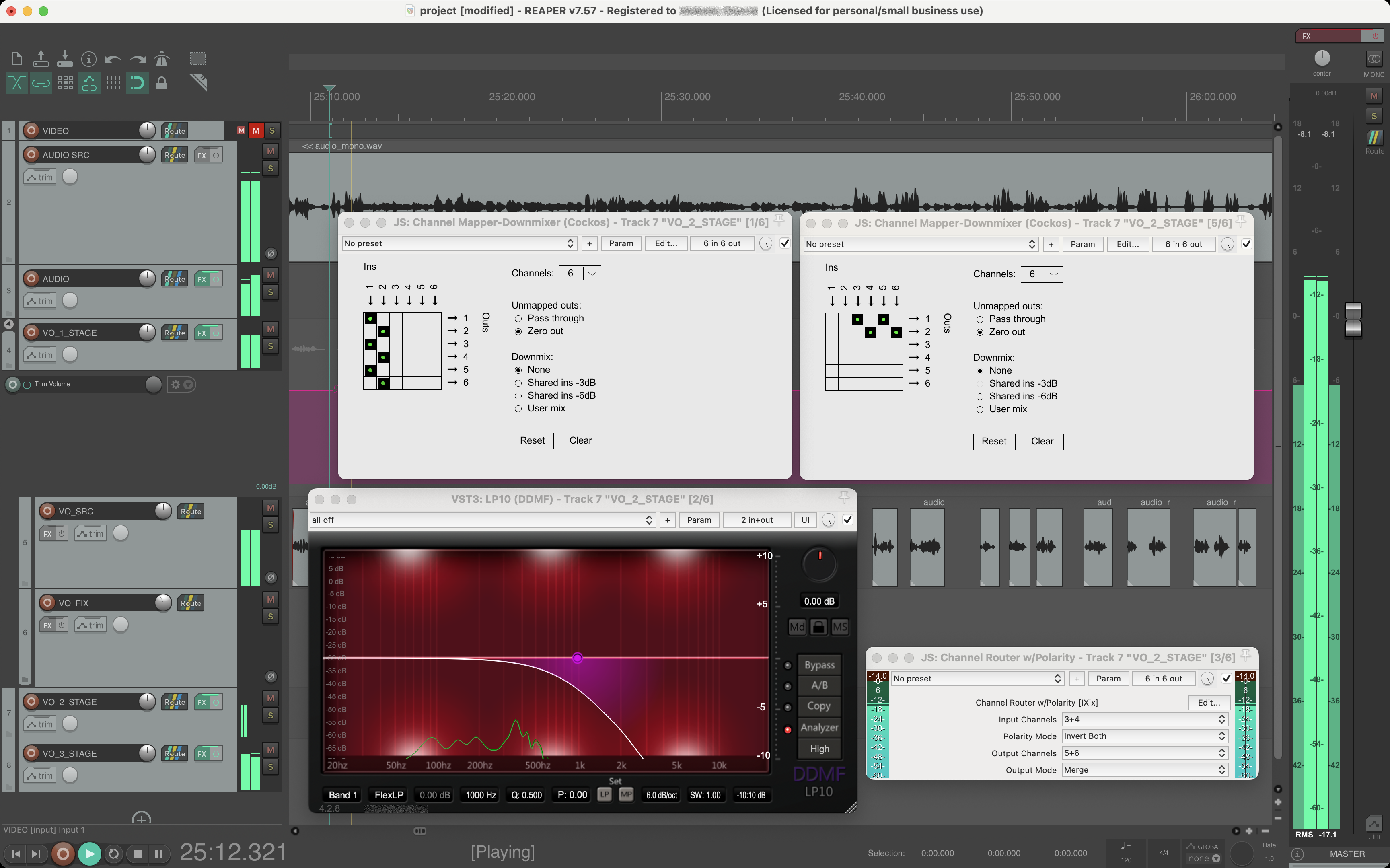This screenshot has height=868, width=1390.
Task: Open the 'all off' preset dropdown in LP10
Action: (482, 520)
